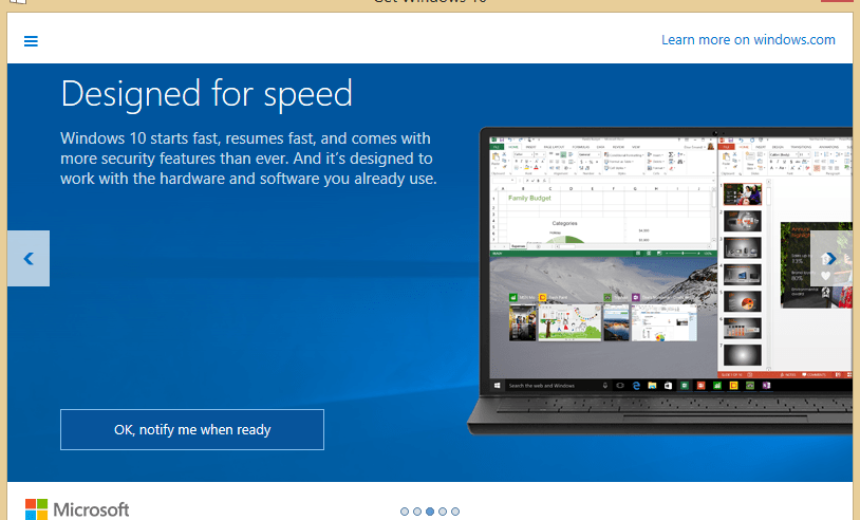
Task: Click the Microsoft logo
Action: pos(77,509)
